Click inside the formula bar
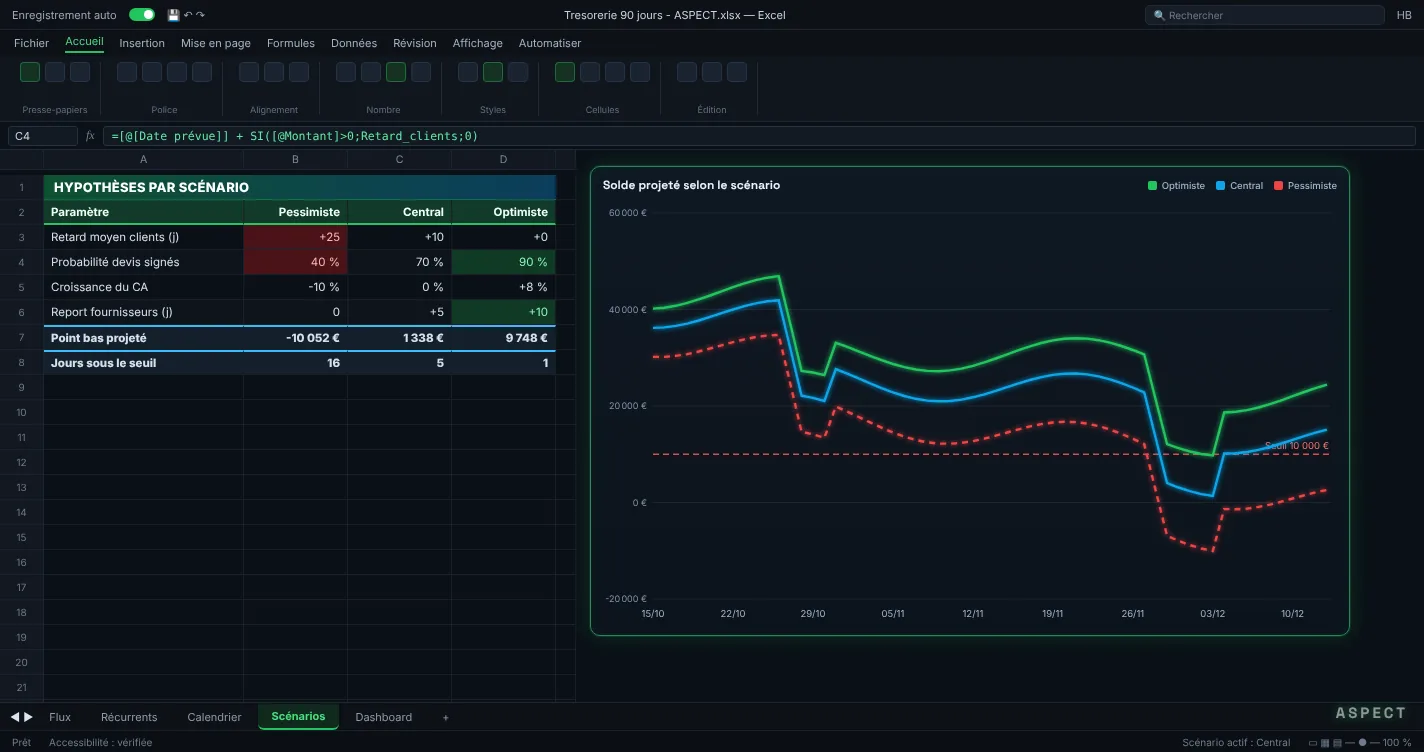Viewport: 1424px width, 752px height. pyautogui.click(x=759, y=136)
